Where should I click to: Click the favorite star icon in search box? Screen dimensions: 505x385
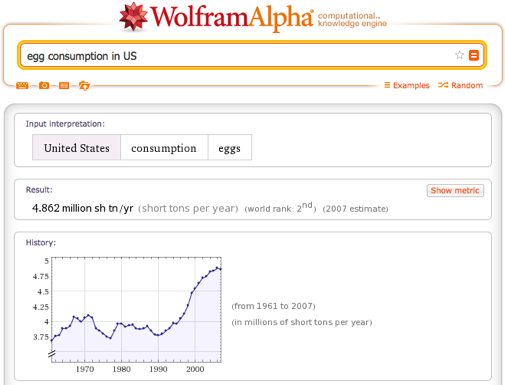pyautogui.click(x=459, y=55)
